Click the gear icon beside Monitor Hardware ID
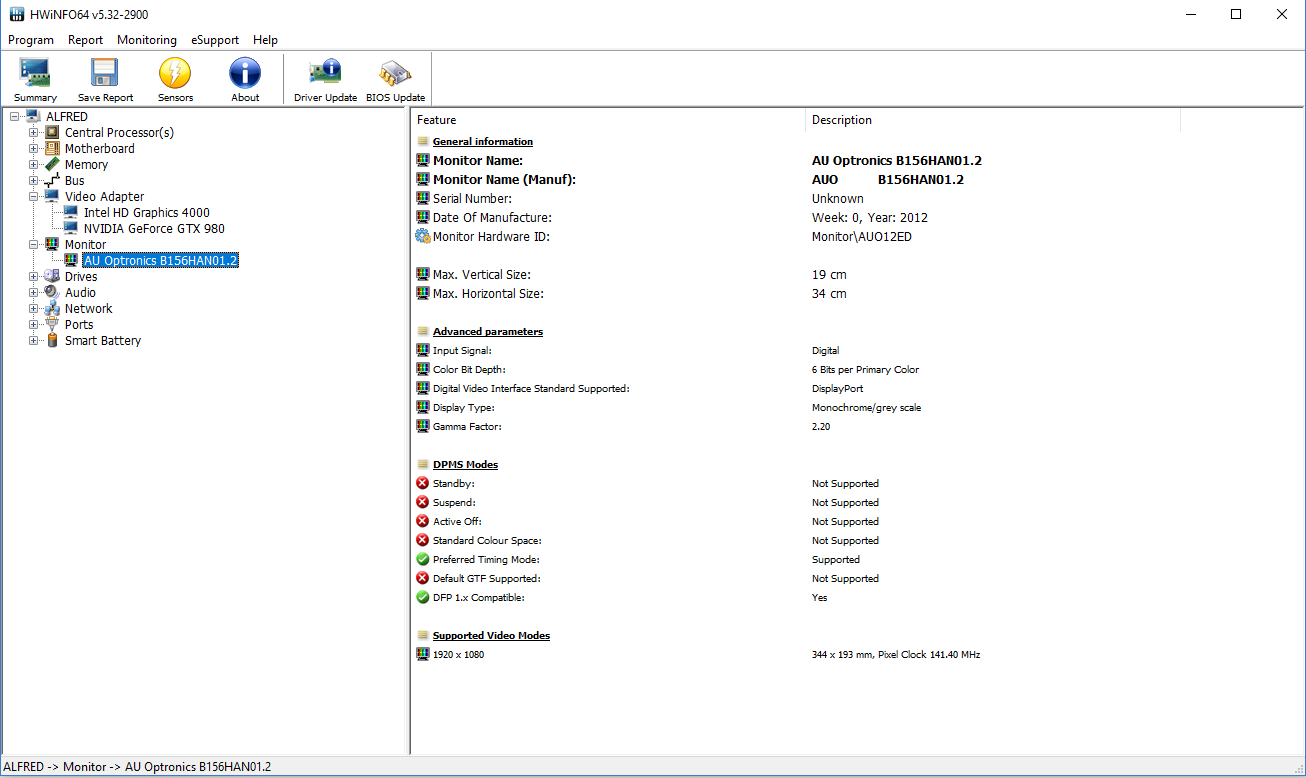 pyautogui.click(x=422, y=237)
